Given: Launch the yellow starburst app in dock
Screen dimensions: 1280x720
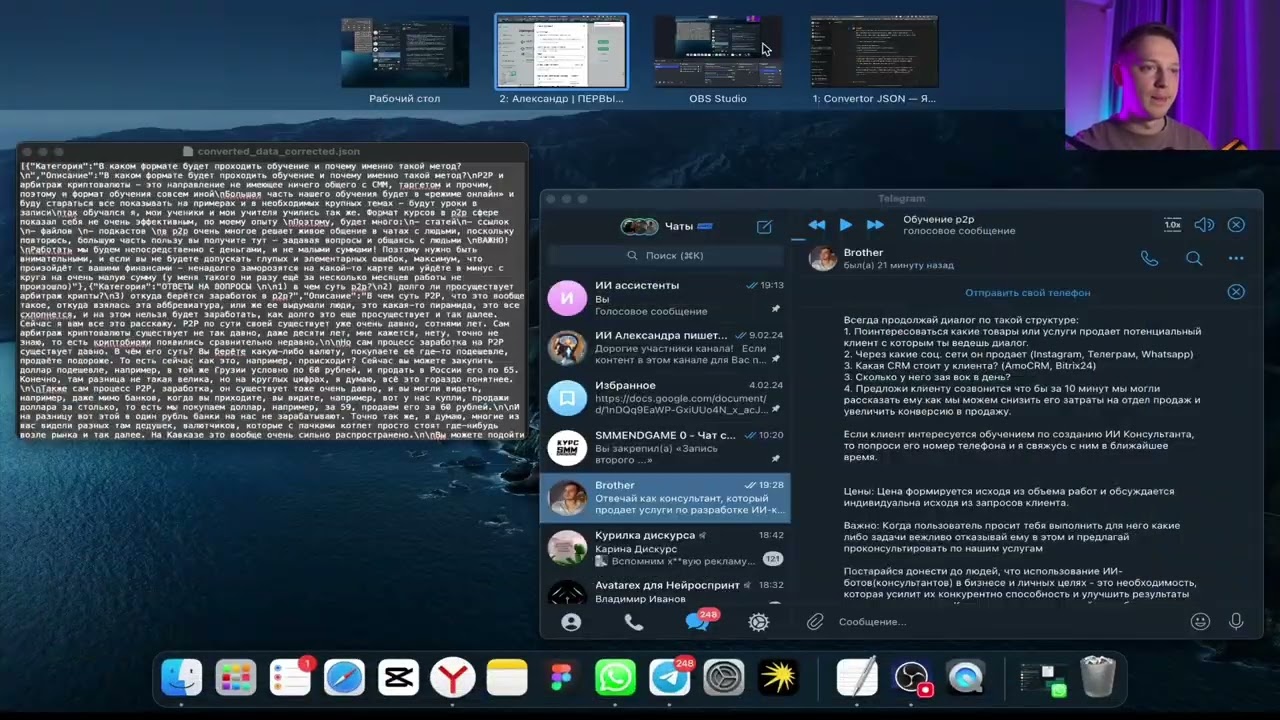Looking at the screenshot, I should [778, 678].
